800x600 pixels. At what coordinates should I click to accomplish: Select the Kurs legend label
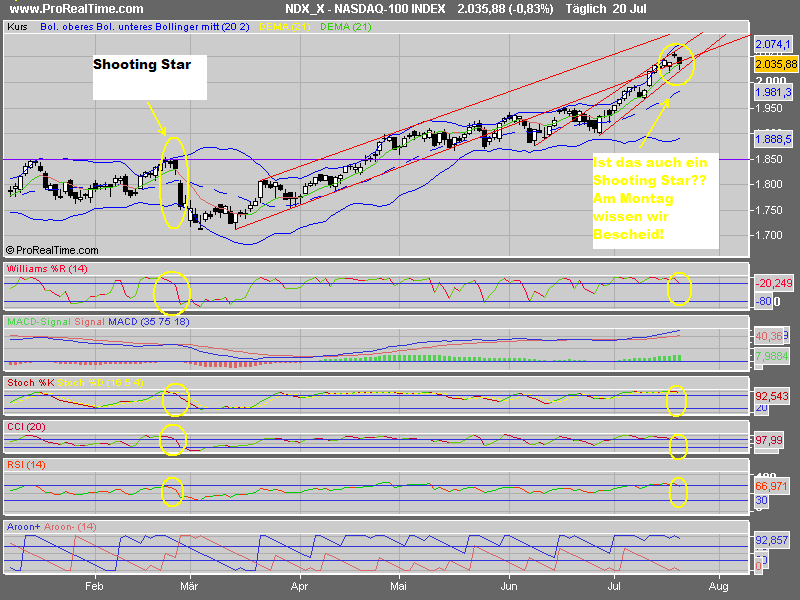coord(17,27)
